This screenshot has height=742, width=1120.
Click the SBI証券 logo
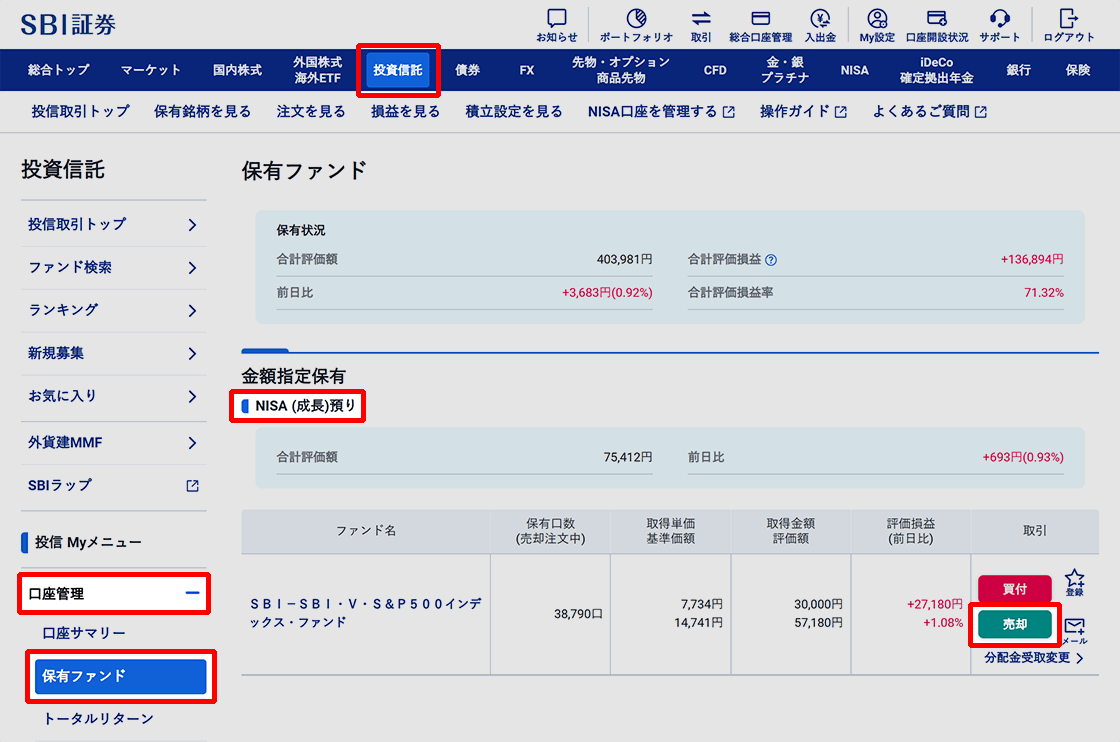coord(68,24)
